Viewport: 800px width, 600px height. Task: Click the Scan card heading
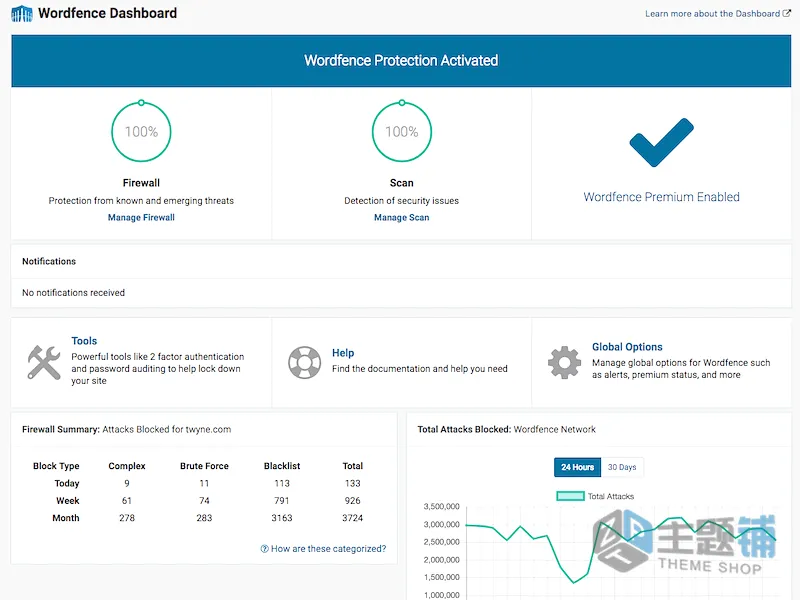click(402, 183)
